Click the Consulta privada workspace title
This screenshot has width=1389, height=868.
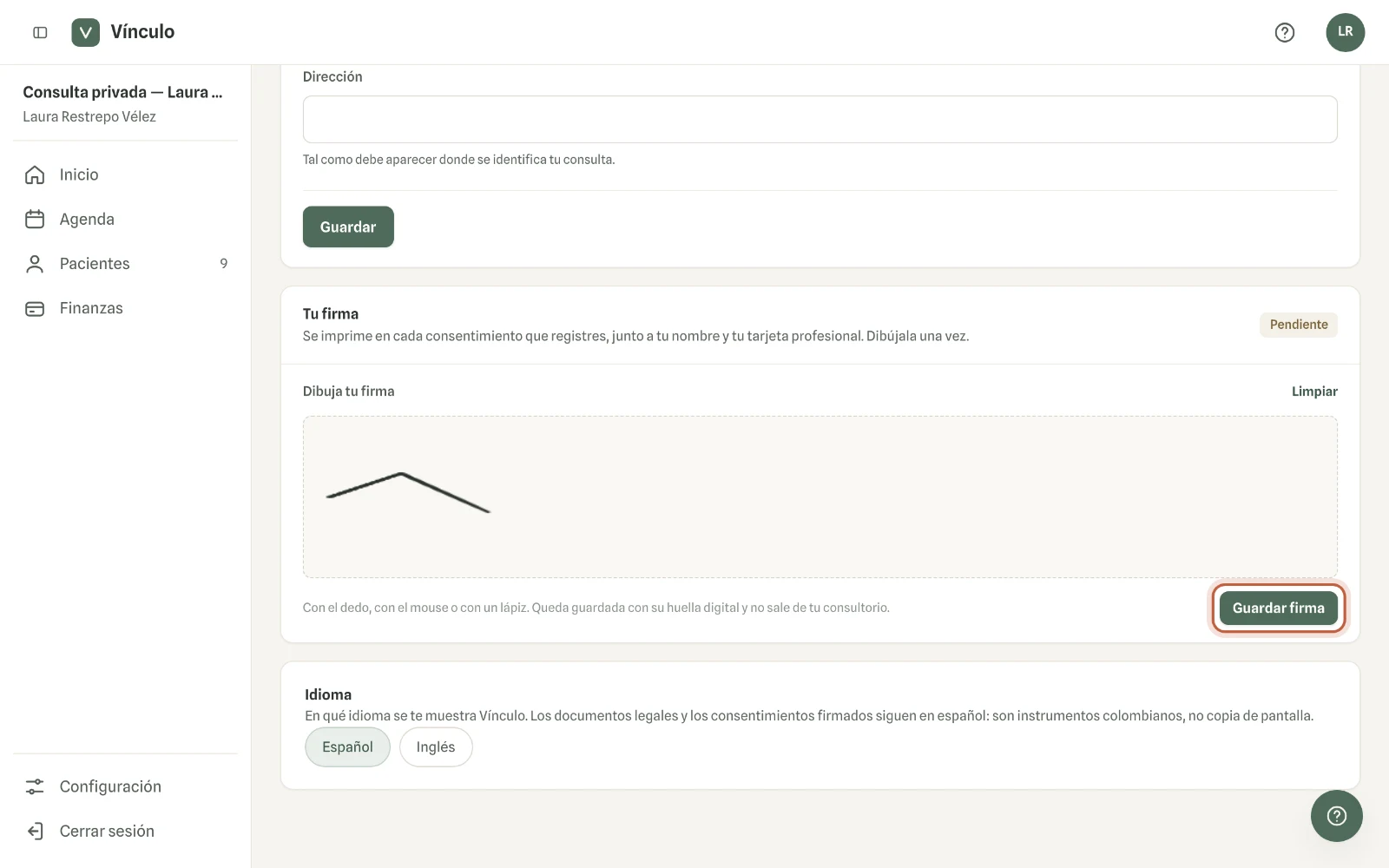coord(122,92)
